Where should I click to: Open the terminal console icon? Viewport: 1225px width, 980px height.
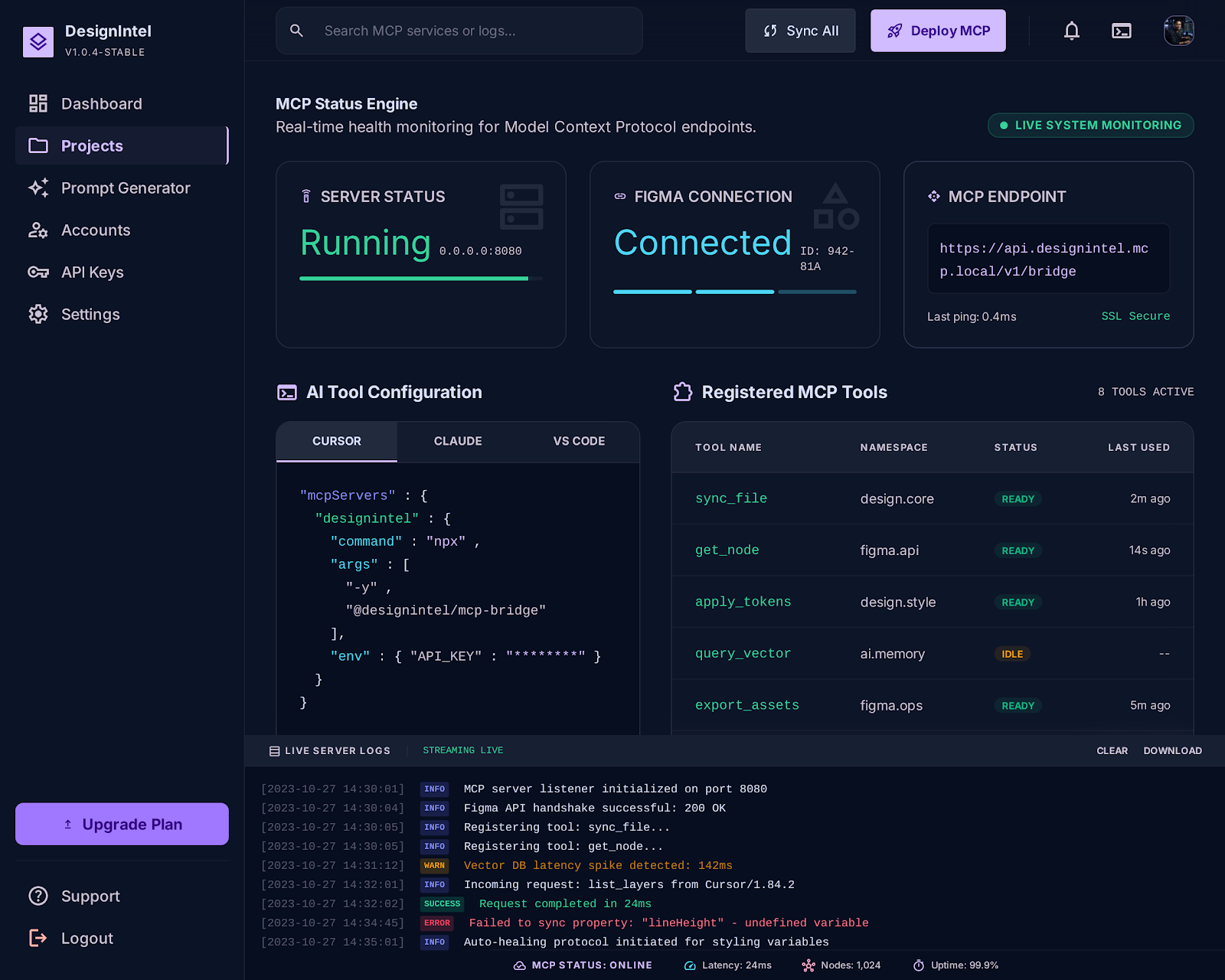tap(1122, 31)
